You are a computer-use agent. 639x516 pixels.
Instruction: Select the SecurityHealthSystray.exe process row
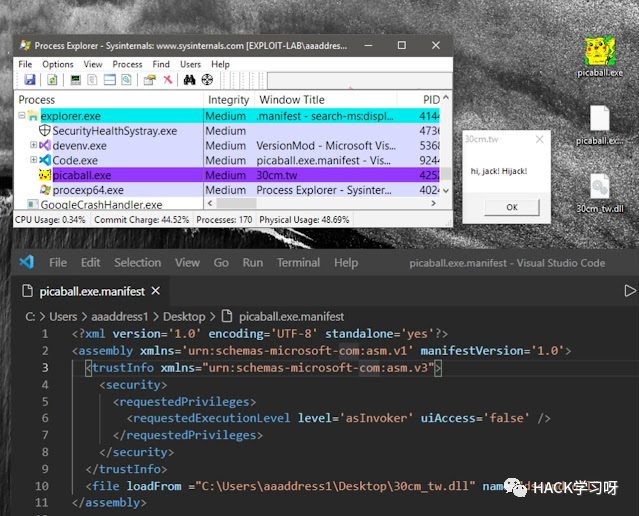[x=227, y=131]
